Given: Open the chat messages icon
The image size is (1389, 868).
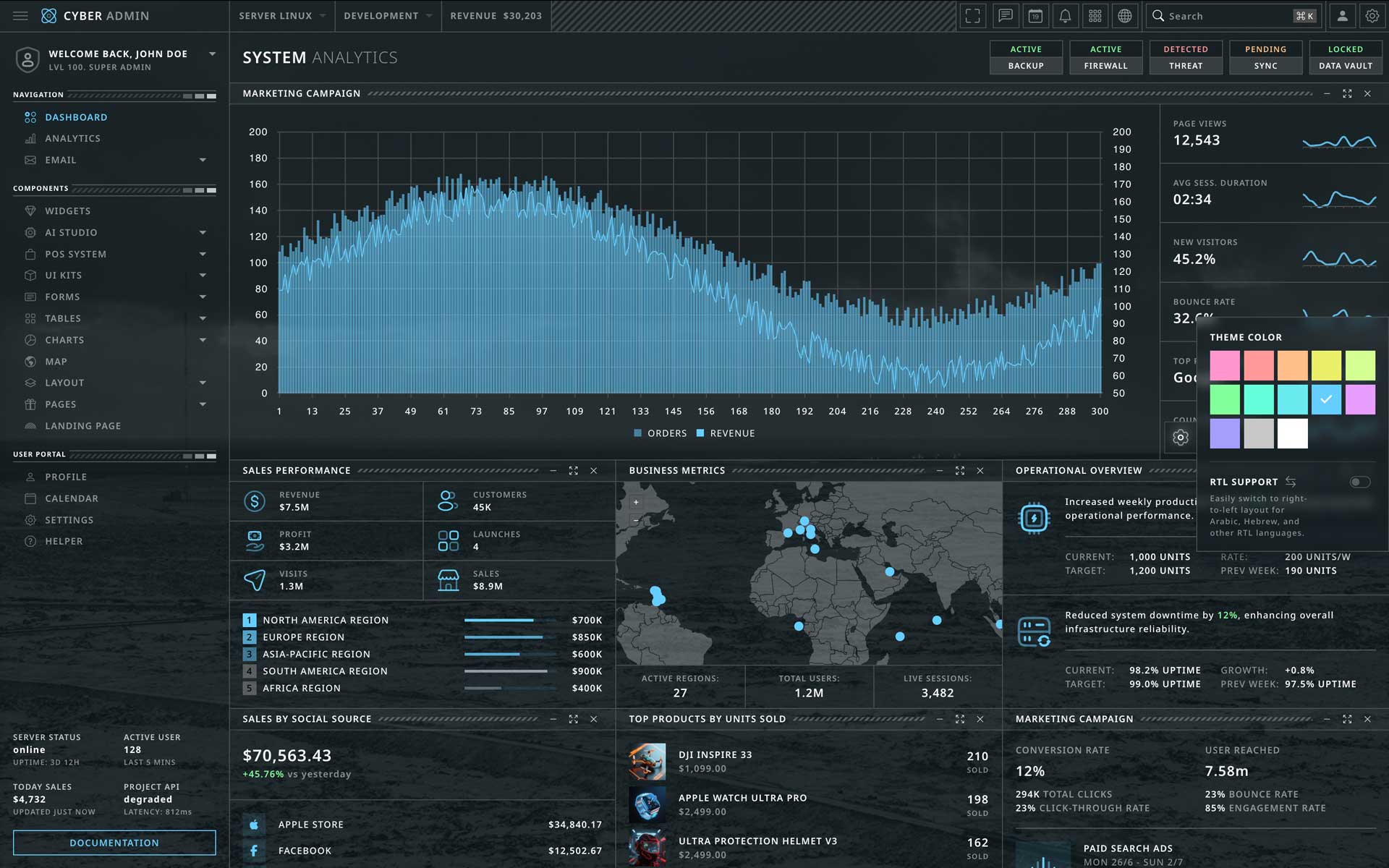Looking at the screenshot, I should click(x=1005, y=16).
